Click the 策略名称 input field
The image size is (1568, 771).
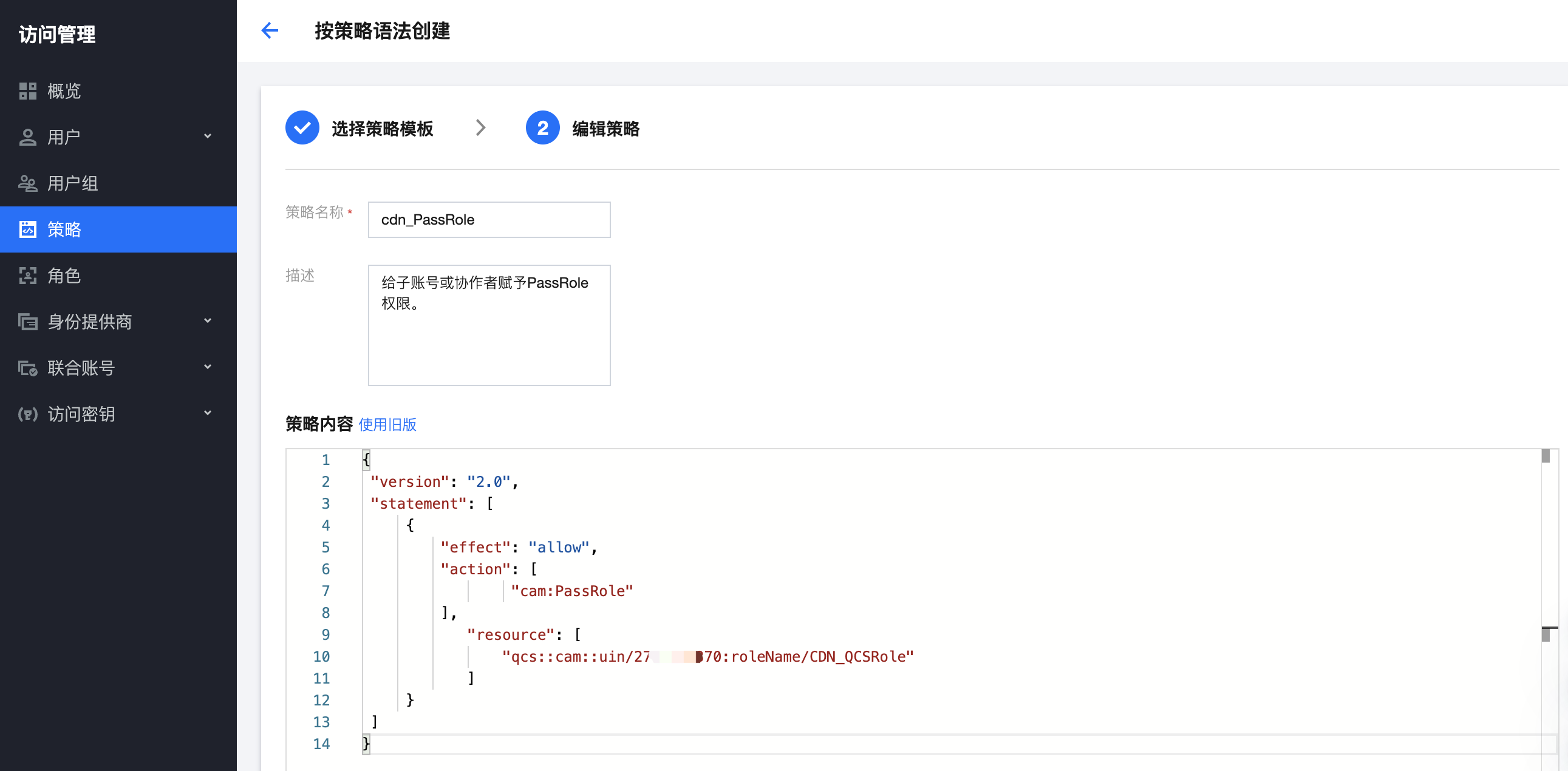click(x=489, y=220)
